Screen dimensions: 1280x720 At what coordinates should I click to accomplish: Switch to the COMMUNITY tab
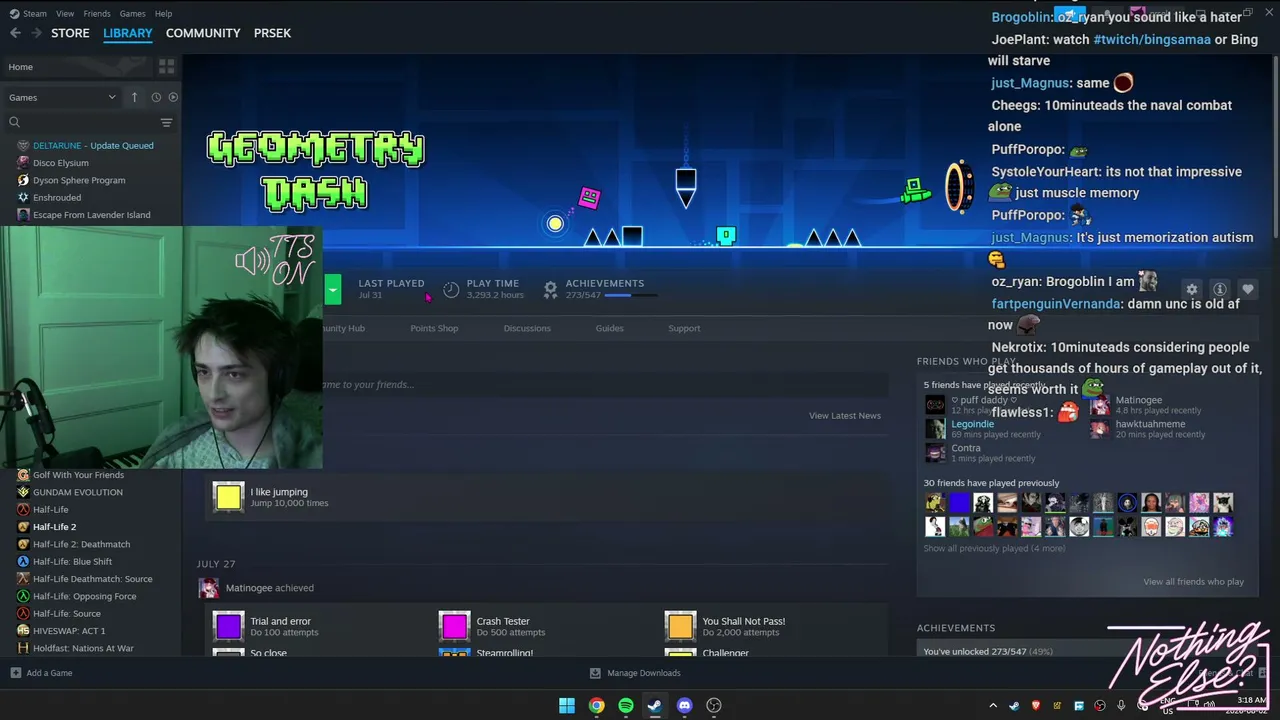coord(203,33)
